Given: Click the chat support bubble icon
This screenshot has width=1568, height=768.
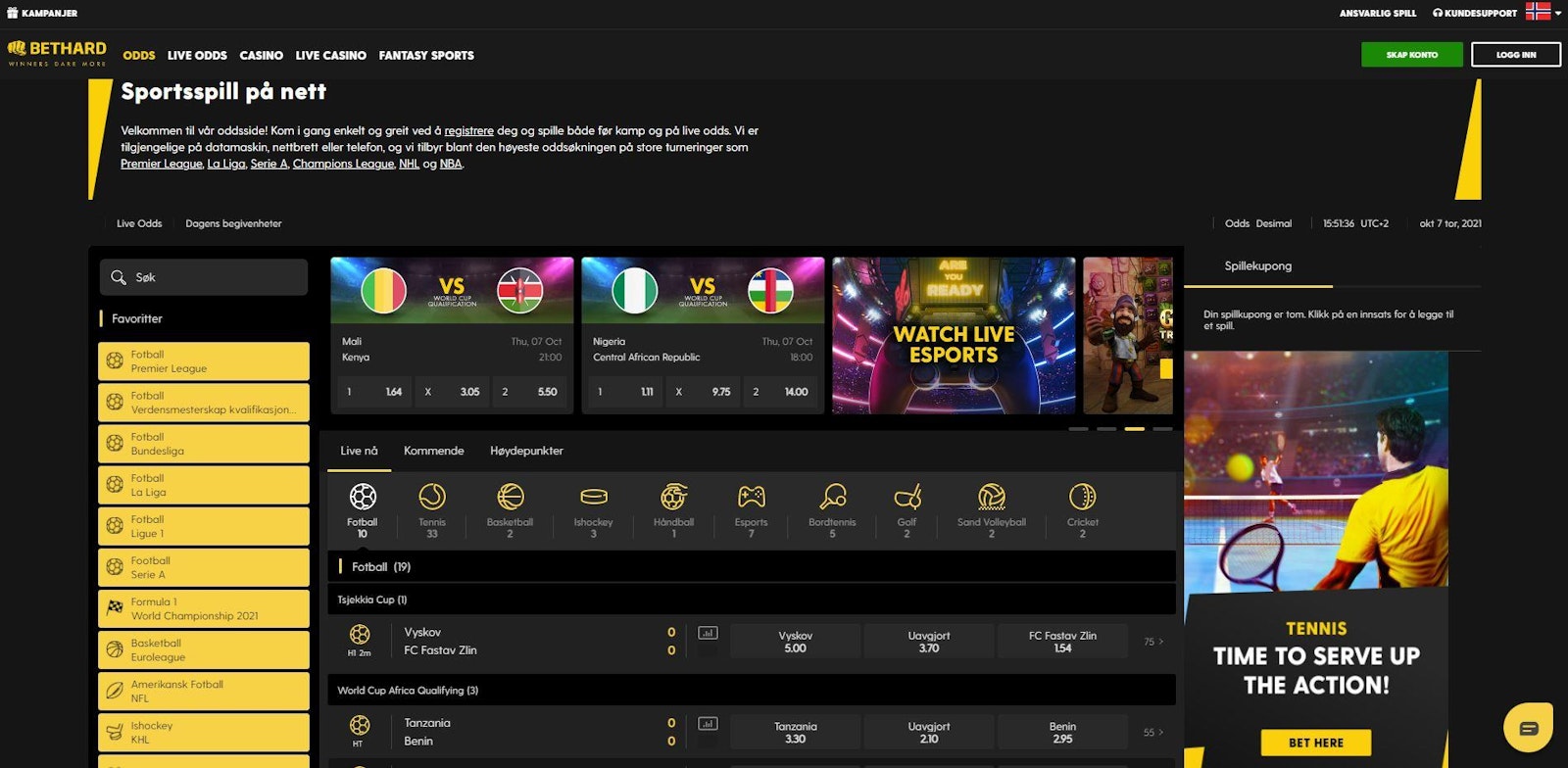Looking at the screenshot, I should pos(1528,728).
